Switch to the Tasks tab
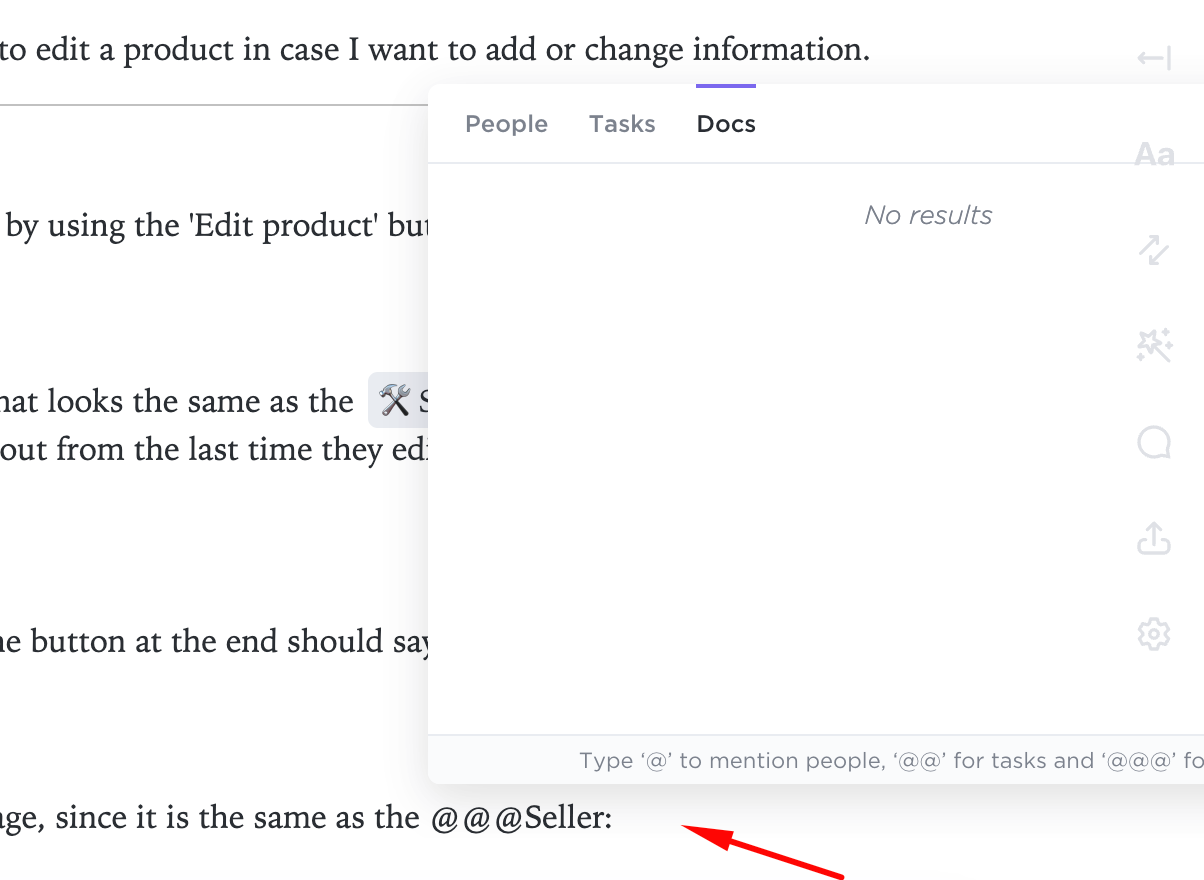 click(x=622, y=124)
